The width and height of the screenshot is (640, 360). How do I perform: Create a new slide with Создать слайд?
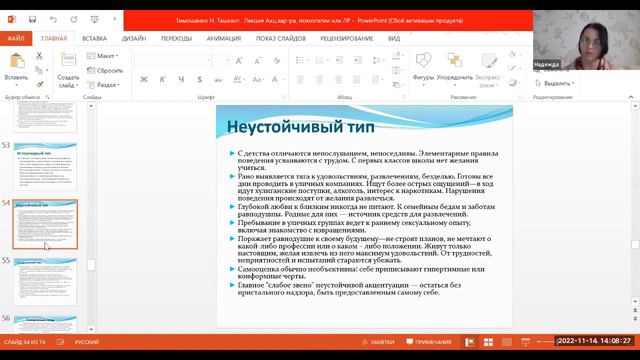tap(68, 70)
